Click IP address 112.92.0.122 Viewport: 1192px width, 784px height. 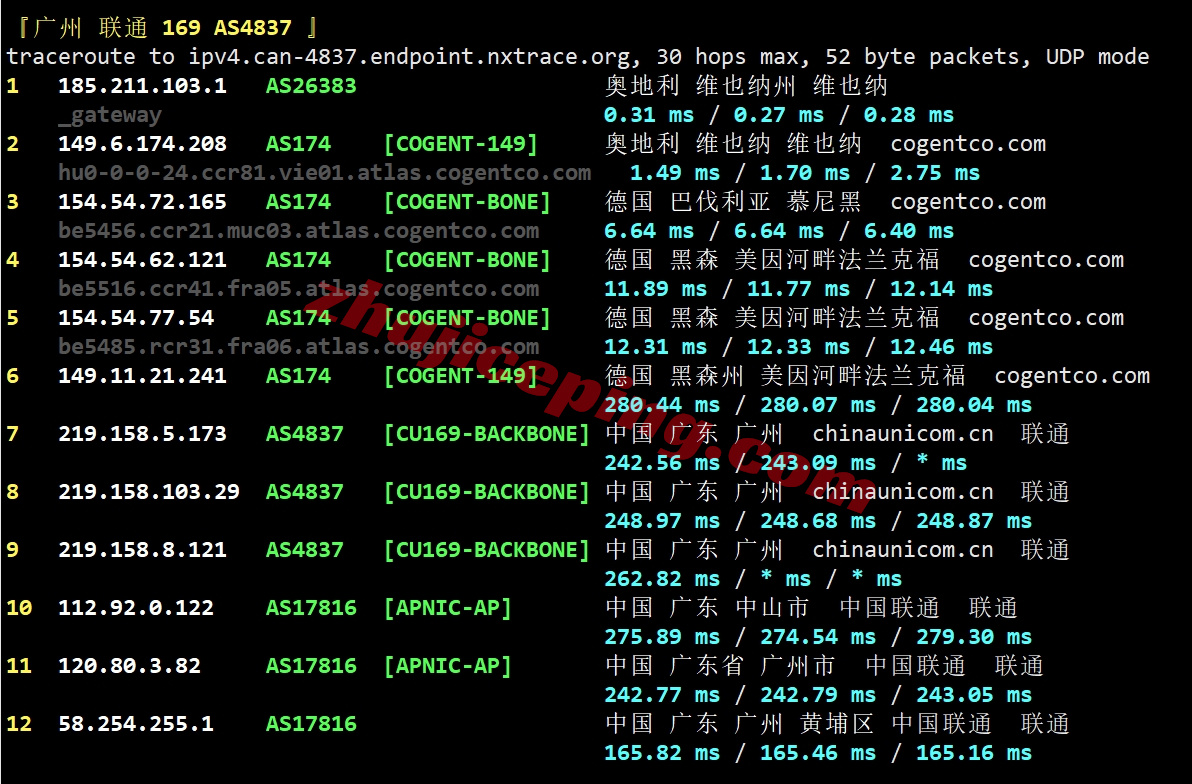135,608
